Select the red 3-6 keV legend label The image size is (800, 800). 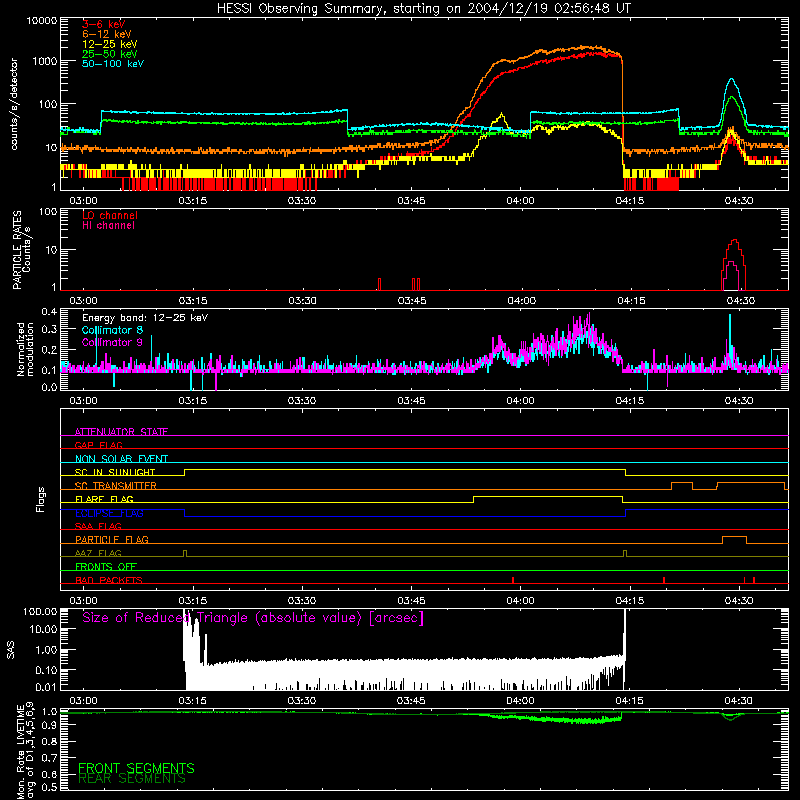coord(104,24)
